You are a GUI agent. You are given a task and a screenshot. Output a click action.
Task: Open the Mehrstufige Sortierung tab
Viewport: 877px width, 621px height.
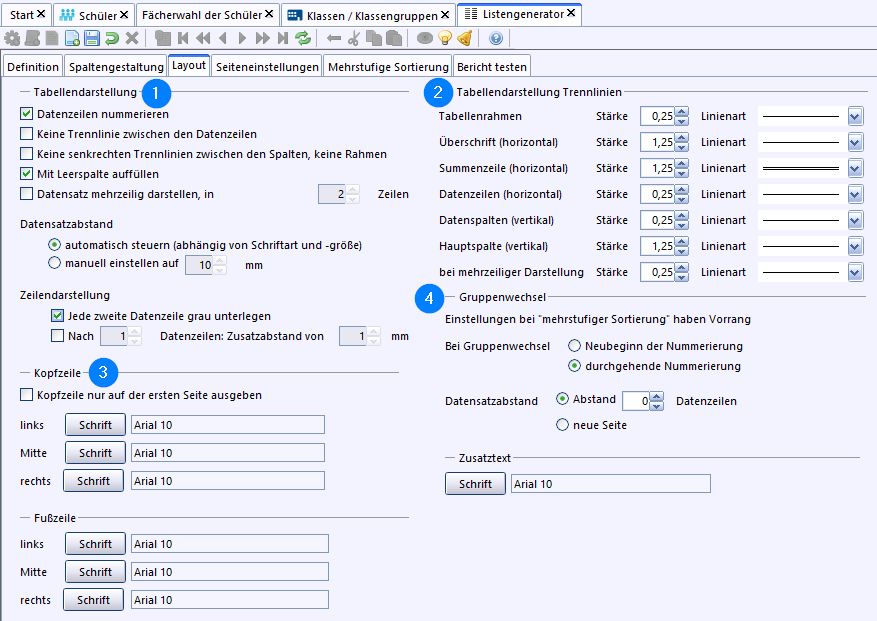click(388, 67)
